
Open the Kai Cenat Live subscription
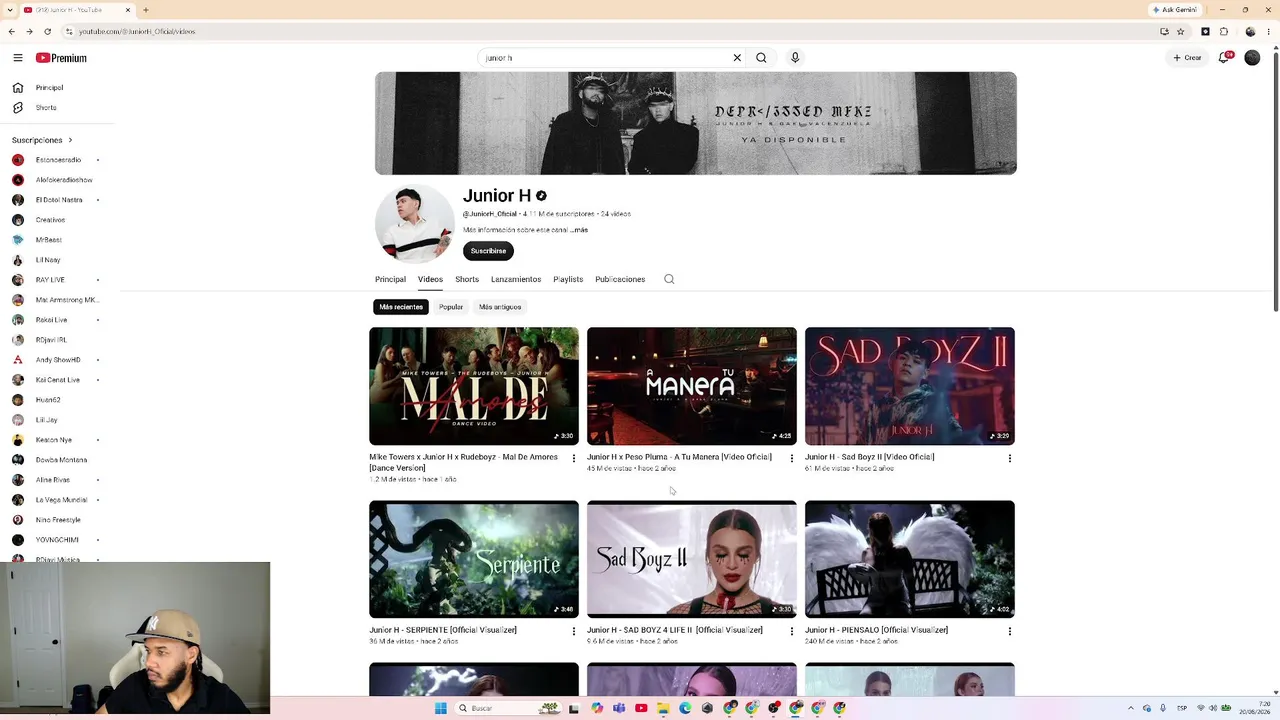tap(57, 380)
